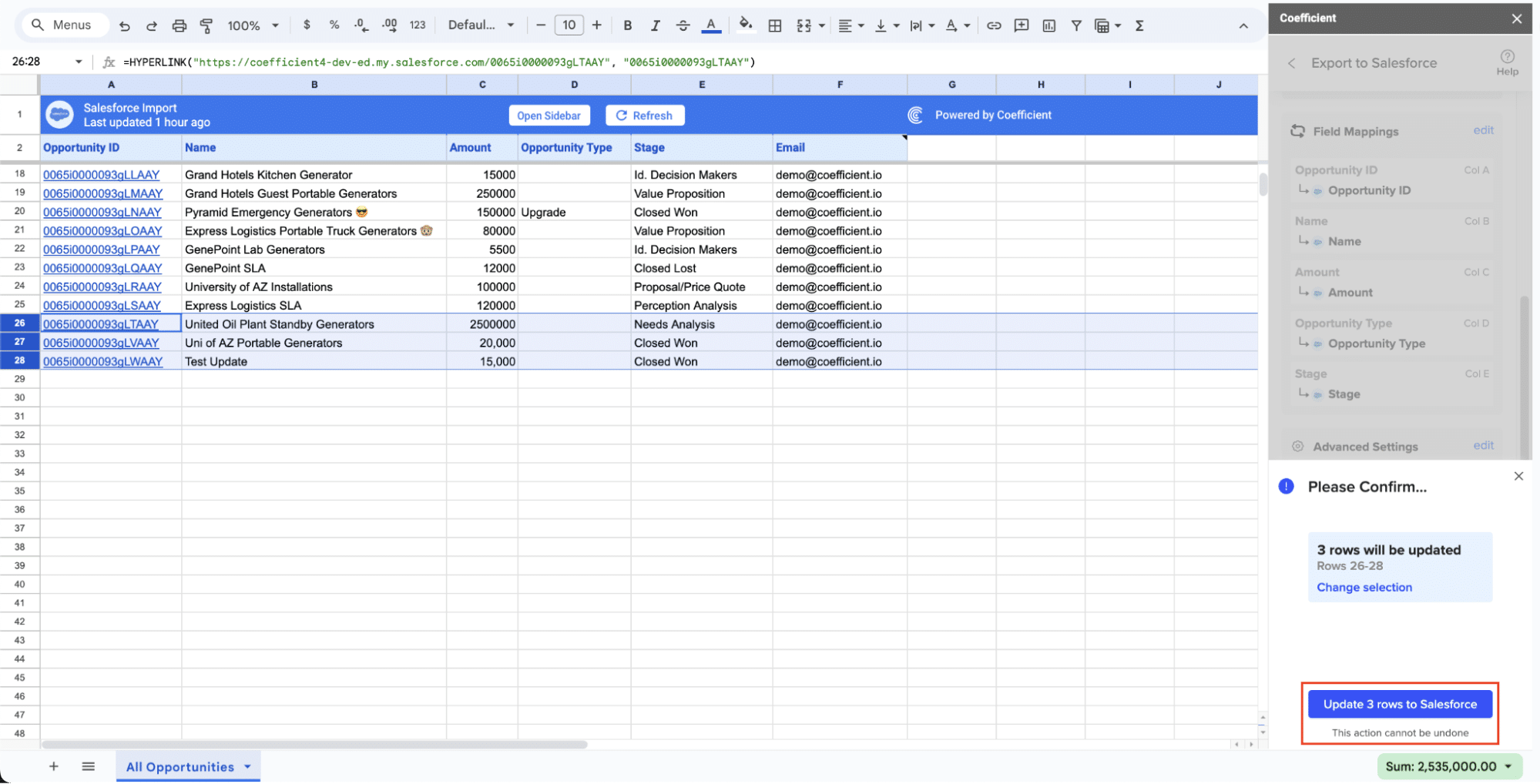Click the undo arrow icon

pyautogui.click(x=124, y=25)
